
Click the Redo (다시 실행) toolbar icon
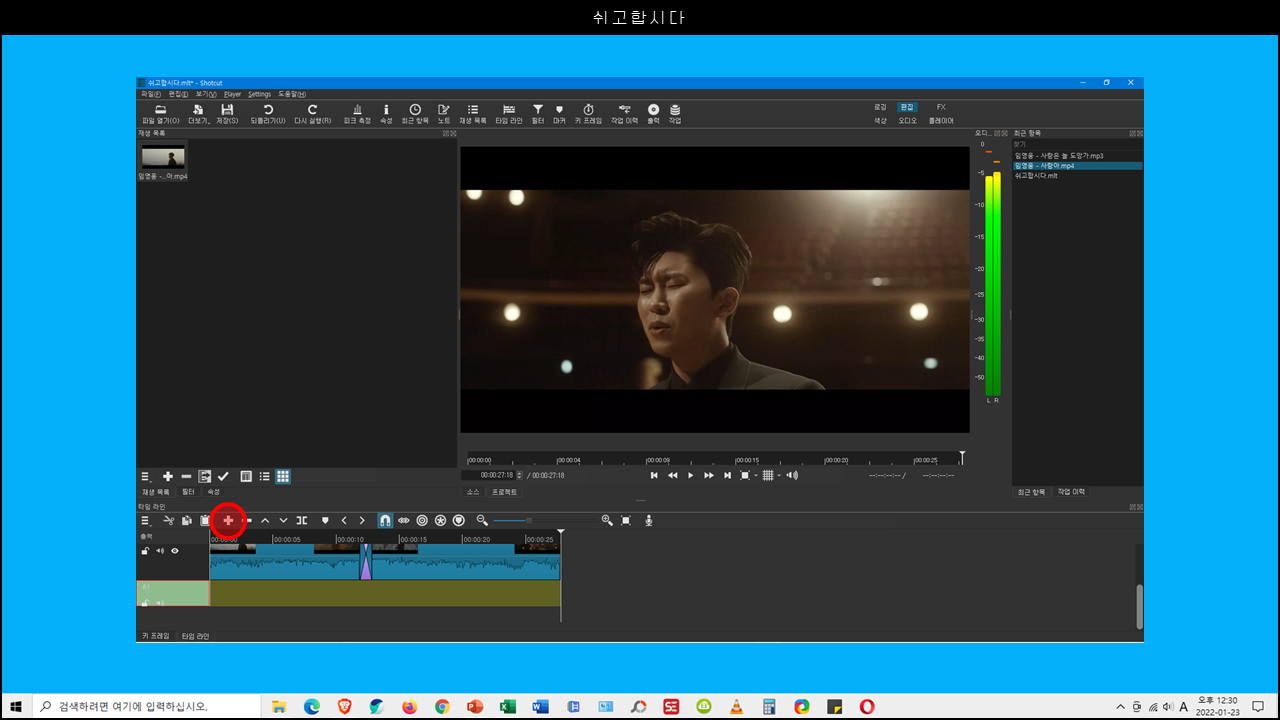312,109
